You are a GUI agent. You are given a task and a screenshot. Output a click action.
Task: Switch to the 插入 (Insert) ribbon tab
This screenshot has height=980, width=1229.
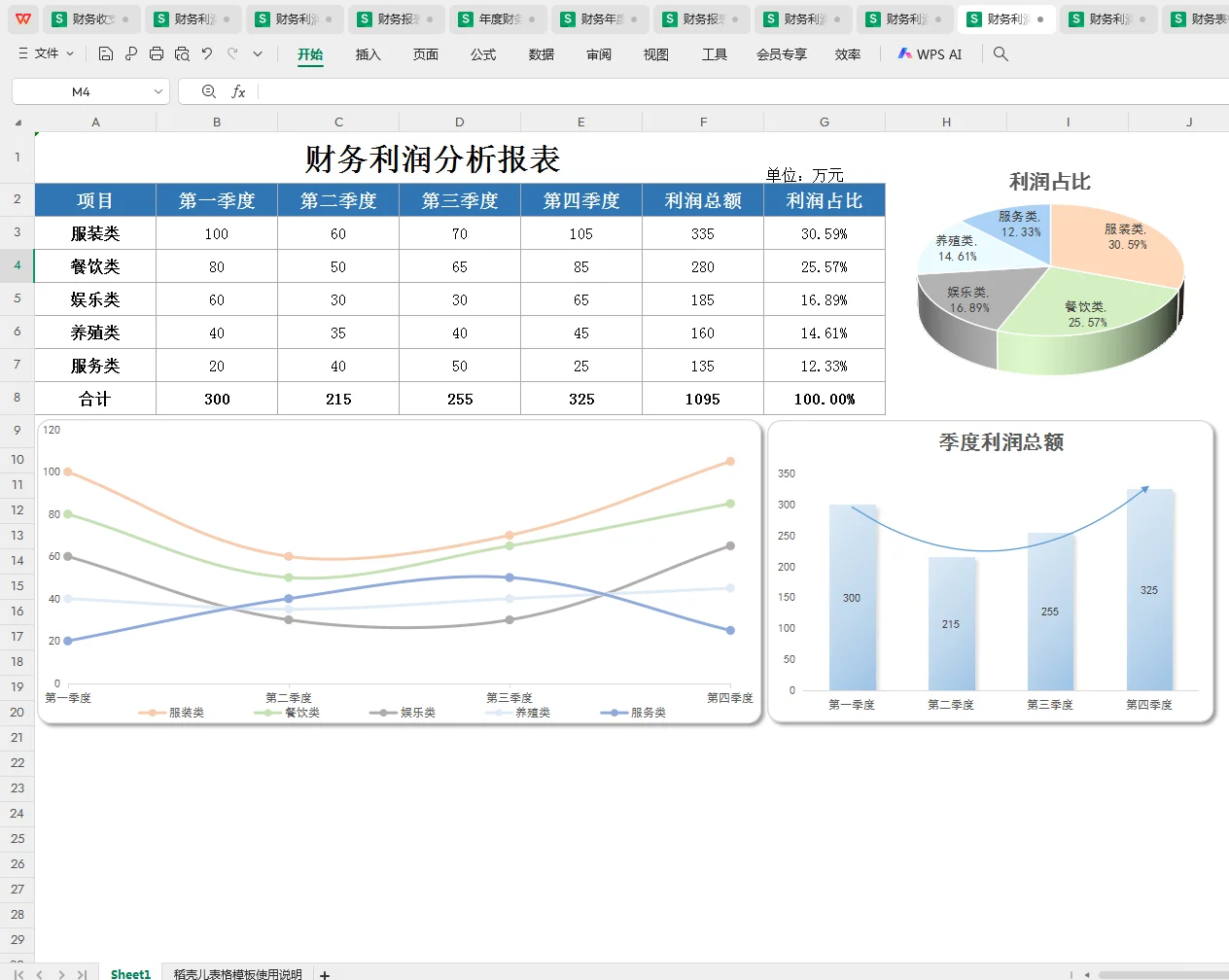[368, 54]
